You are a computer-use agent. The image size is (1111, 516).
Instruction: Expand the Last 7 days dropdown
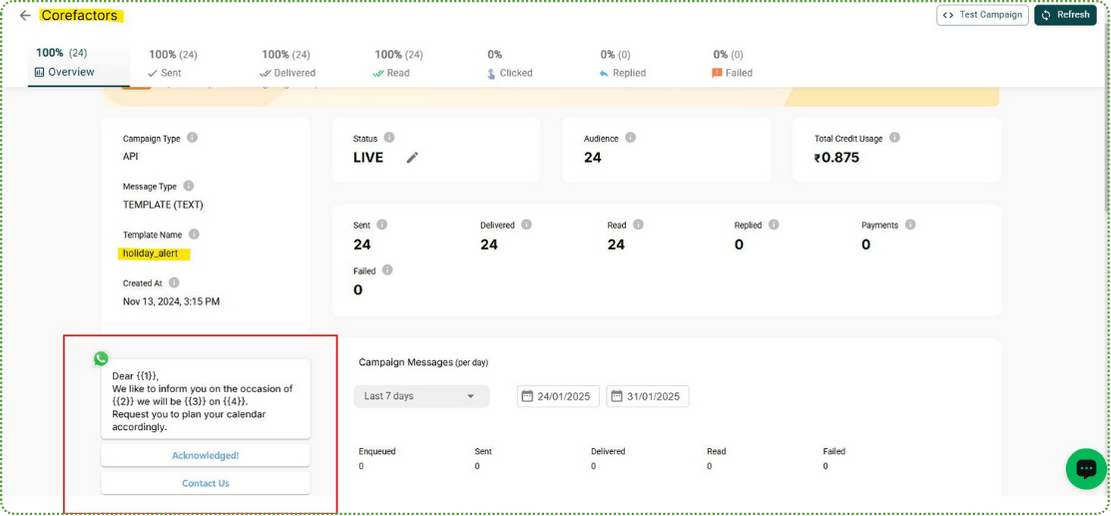tap(421, 396)
